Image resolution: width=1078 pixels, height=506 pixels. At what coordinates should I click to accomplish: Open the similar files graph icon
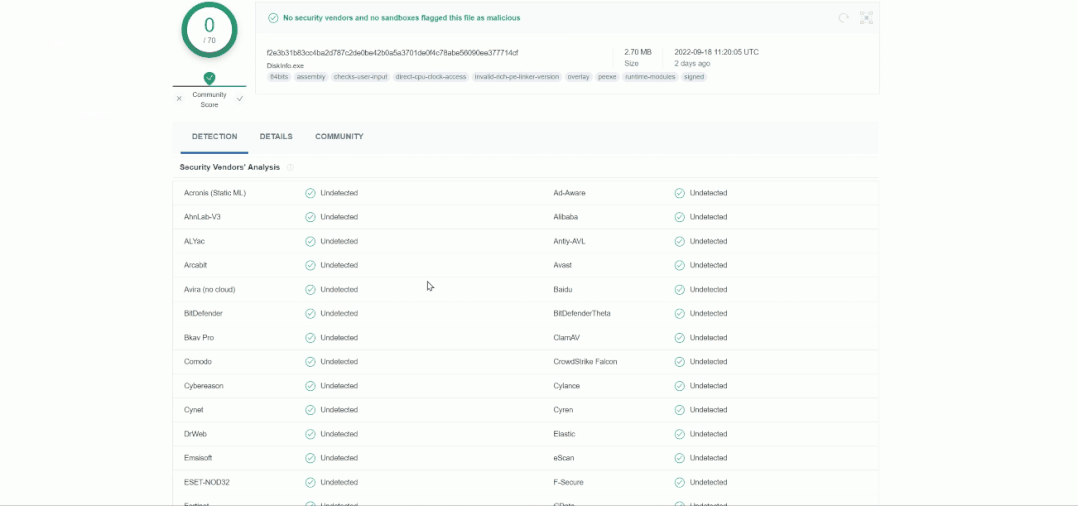(x=866, y=18)
